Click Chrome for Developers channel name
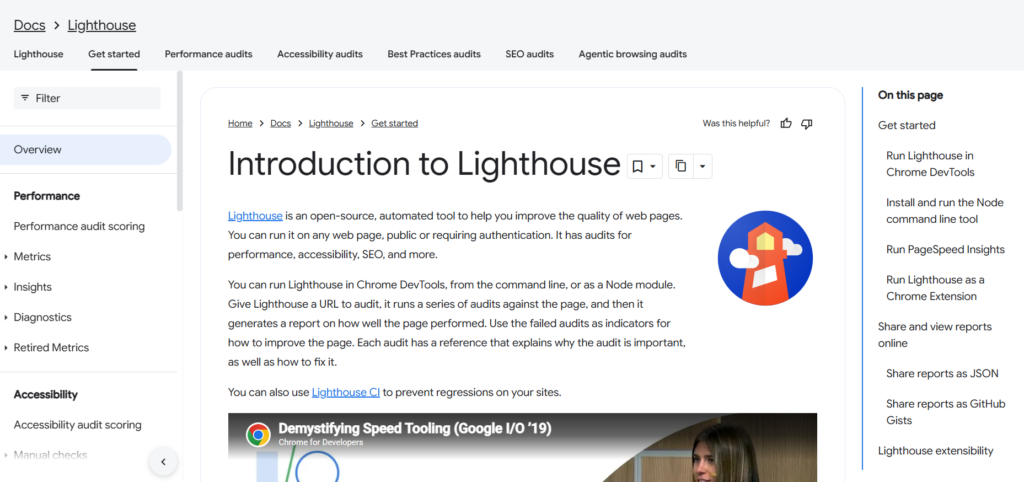 pyautogui.click(x=321, y=442)
